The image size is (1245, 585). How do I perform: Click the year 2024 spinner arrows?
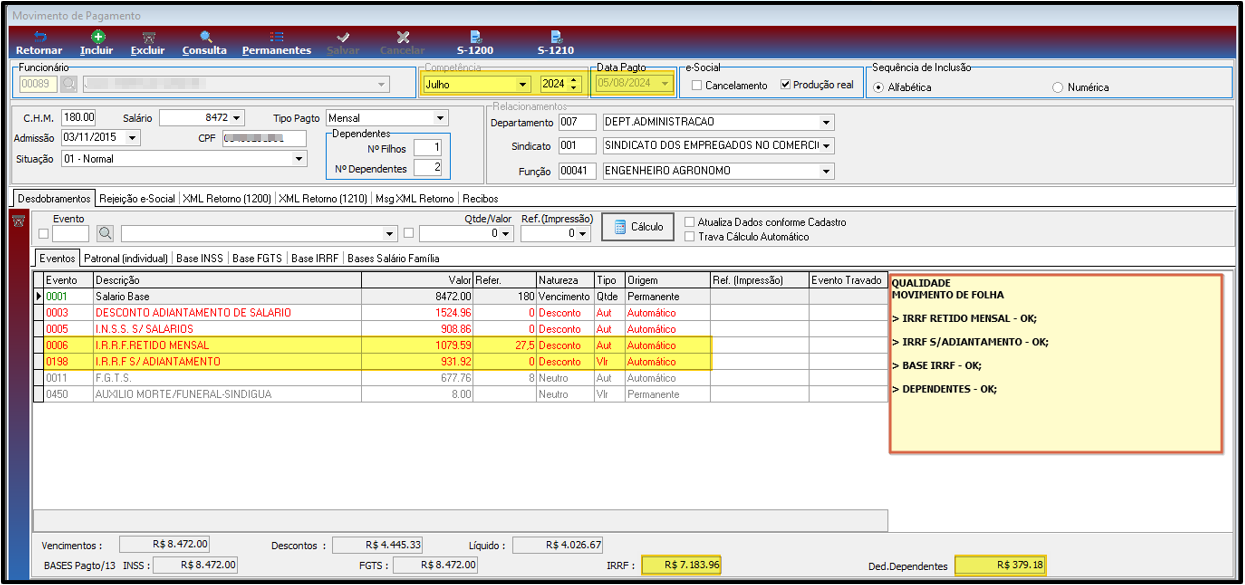coord(574,85)
